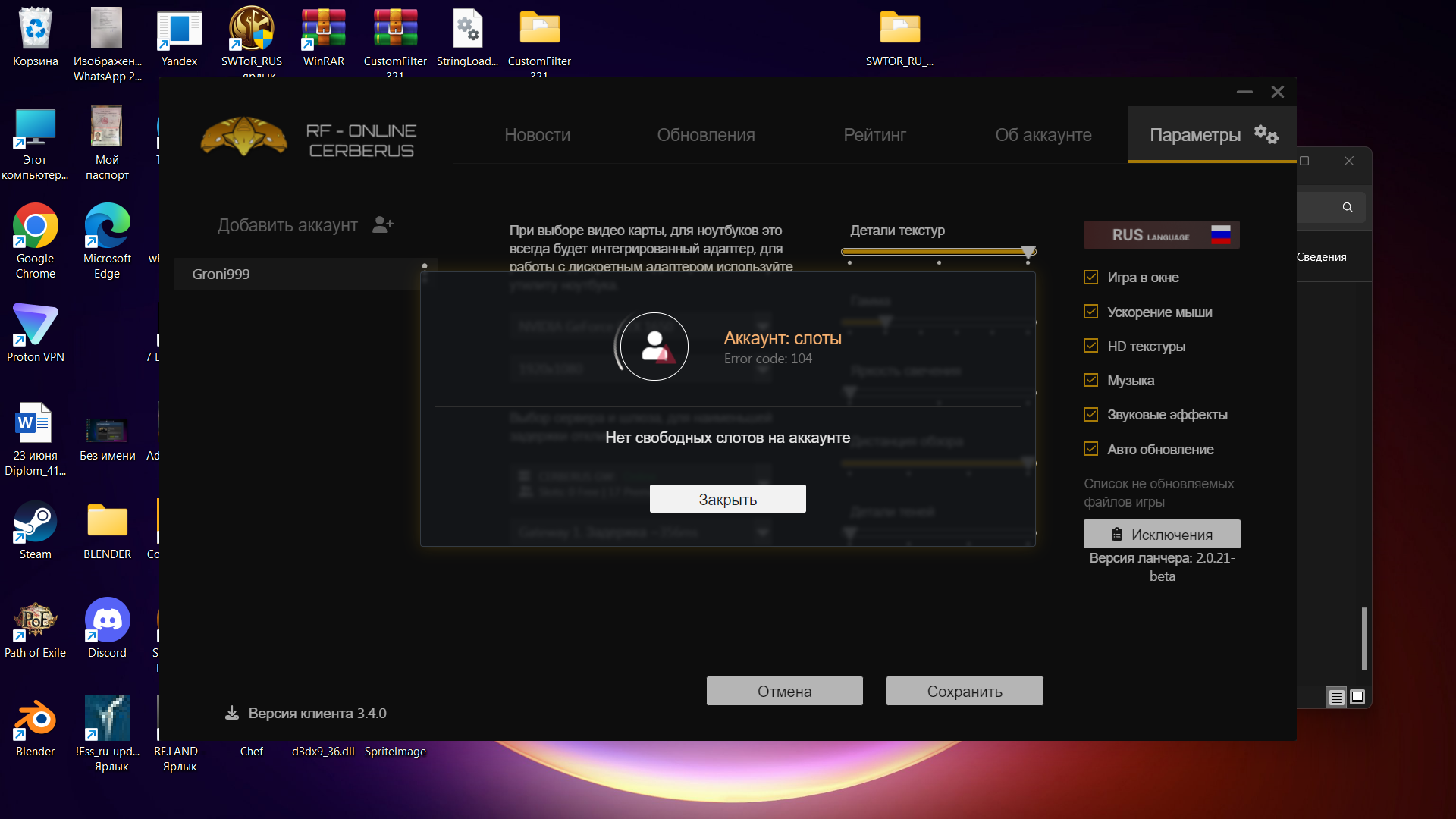Close the error dialog with Закрыть

pyautogui.click(x=727, y=499)
